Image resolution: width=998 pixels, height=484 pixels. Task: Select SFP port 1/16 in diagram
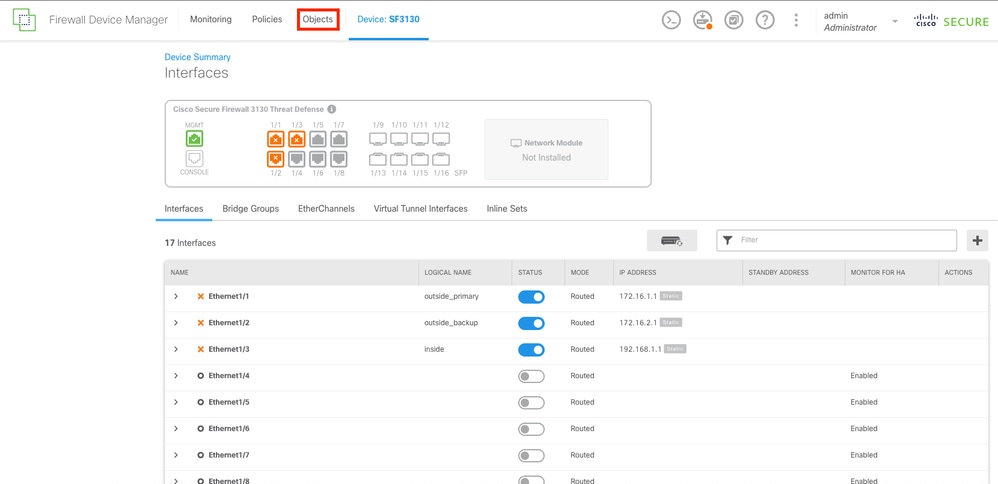coord(441,159)
